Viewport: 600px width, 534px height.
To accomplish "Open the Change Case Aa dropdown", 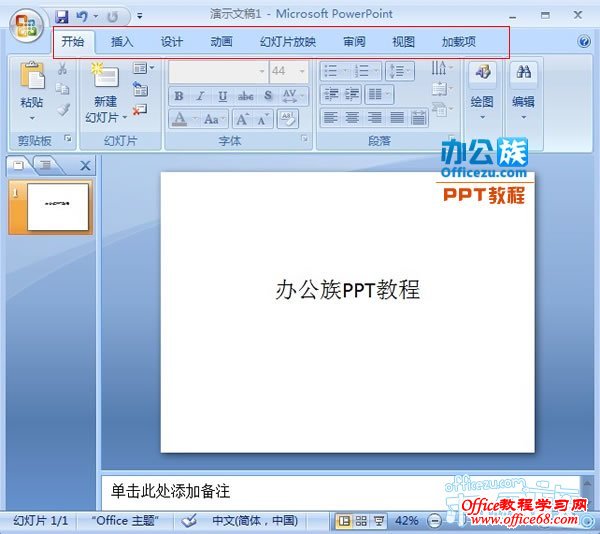I will click(x=214, y=119).
